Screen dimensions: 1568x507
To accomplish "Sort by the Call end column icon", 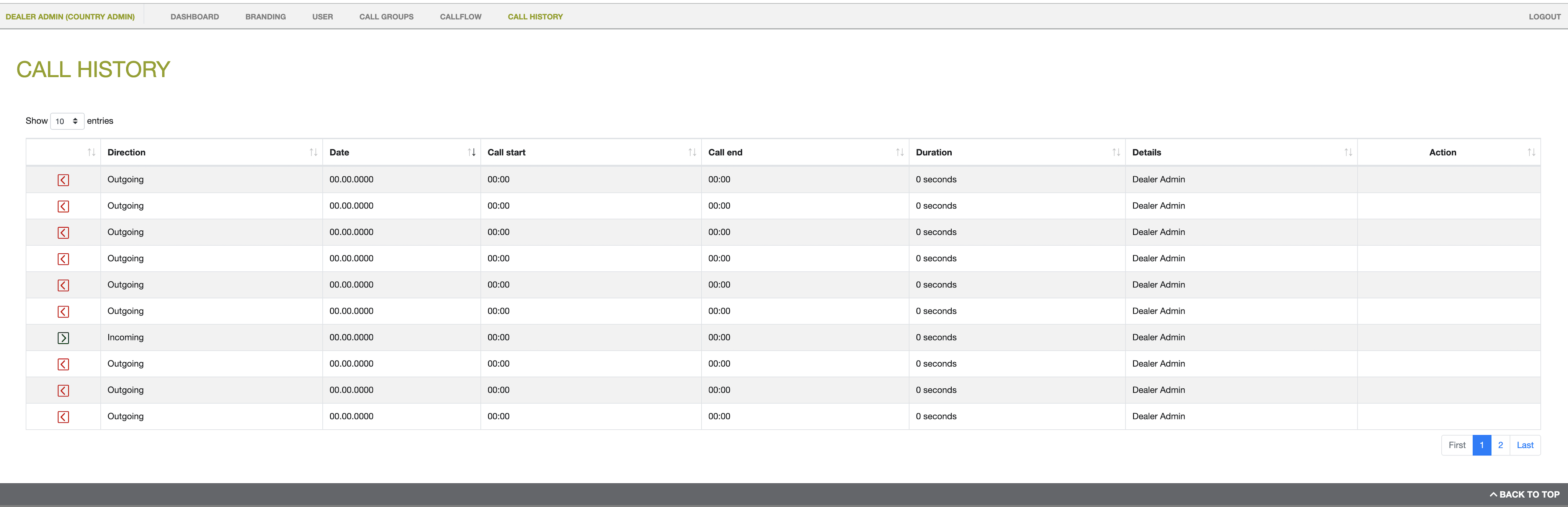I will 899,152.
